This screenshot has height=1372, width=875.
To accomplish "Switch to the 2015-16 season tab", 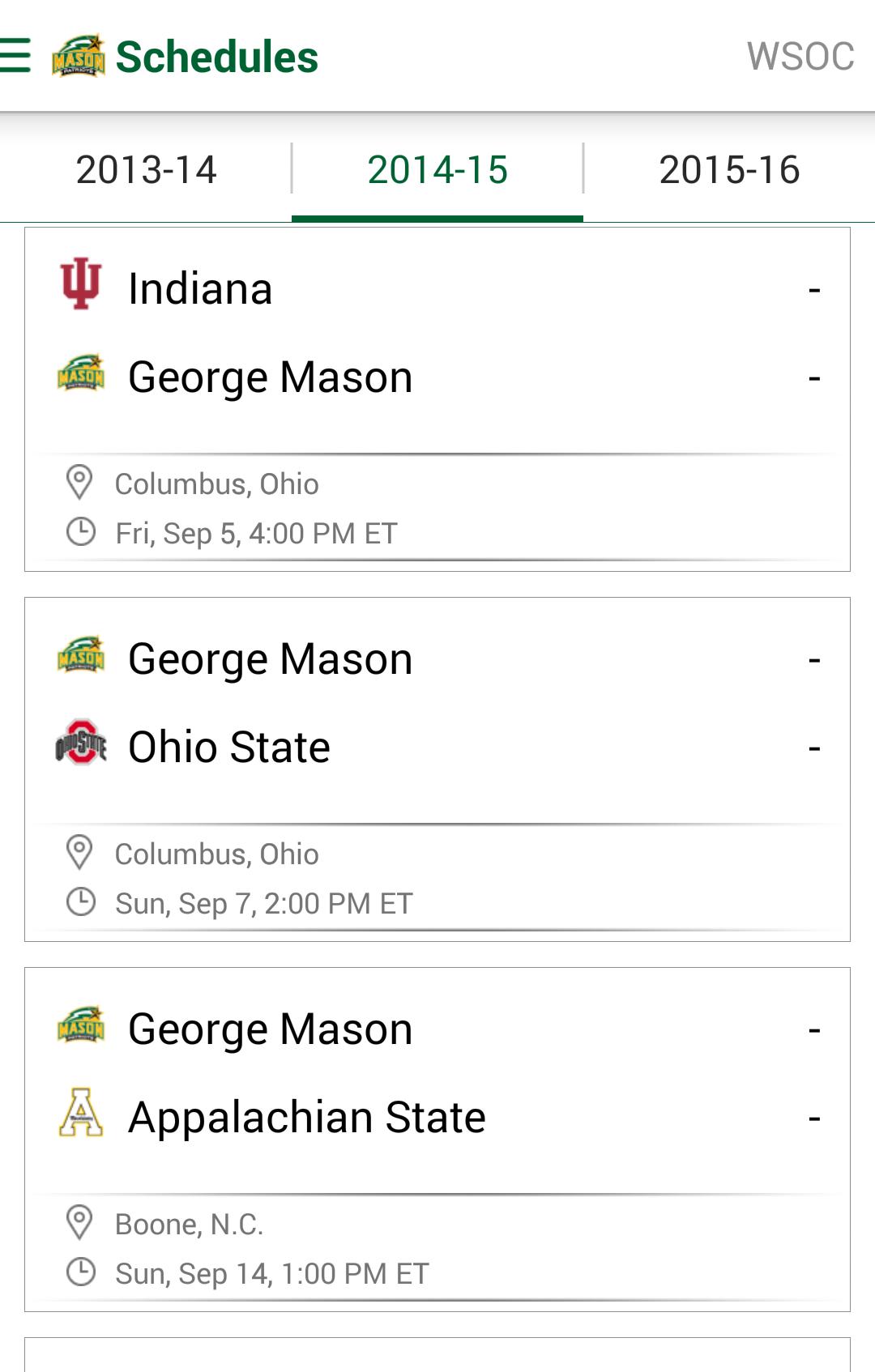I will (x=729, y=170).
